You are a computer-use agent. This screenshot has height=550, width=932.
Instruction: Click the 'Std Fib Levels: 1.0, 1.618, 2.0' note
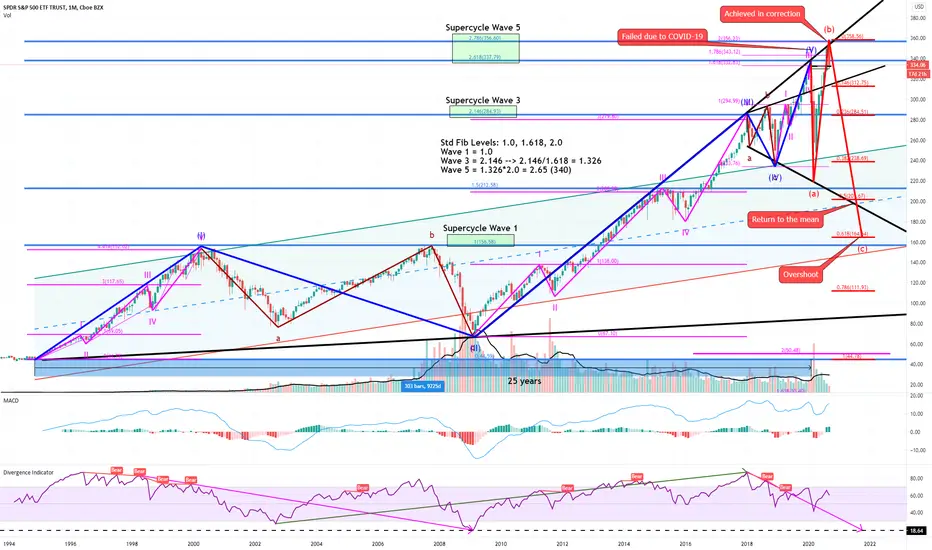[x=501, y=143]
